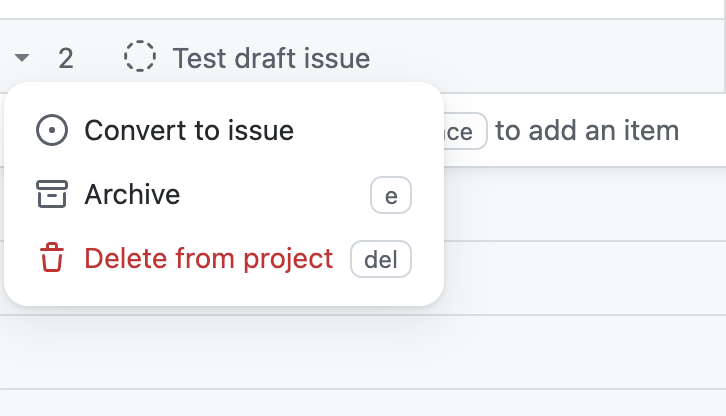Click the Archive box icon
The image size is (726, 416).
pos(51,194)
